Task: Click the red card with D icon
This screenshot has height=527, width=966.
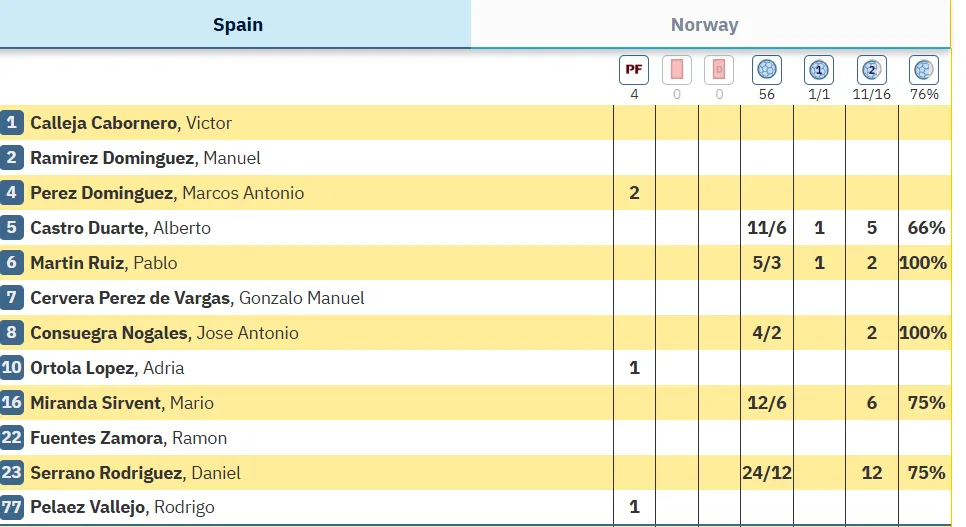Action: pyautogui.click(x=719, y=70)
